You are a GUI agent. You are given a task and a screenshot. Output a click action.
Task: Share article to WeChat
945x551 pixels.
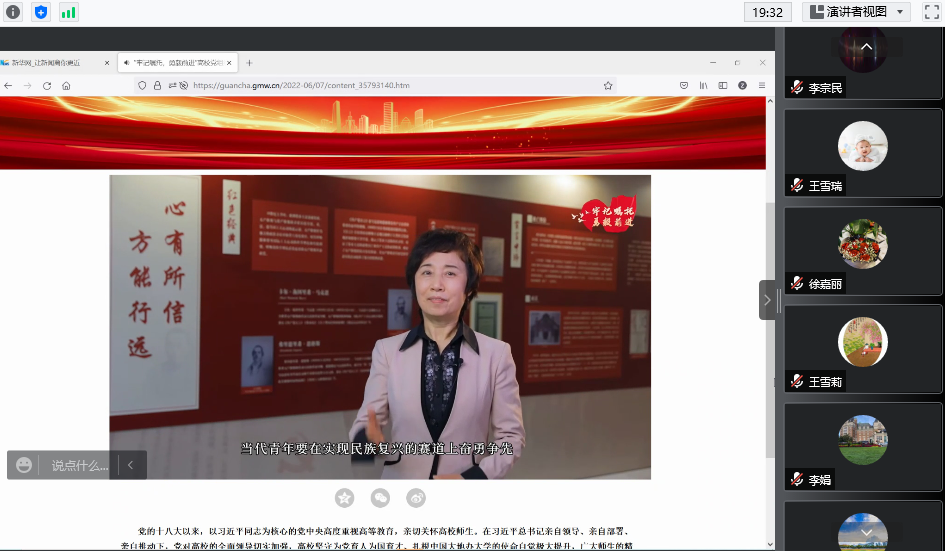click(x=380, y=498)
